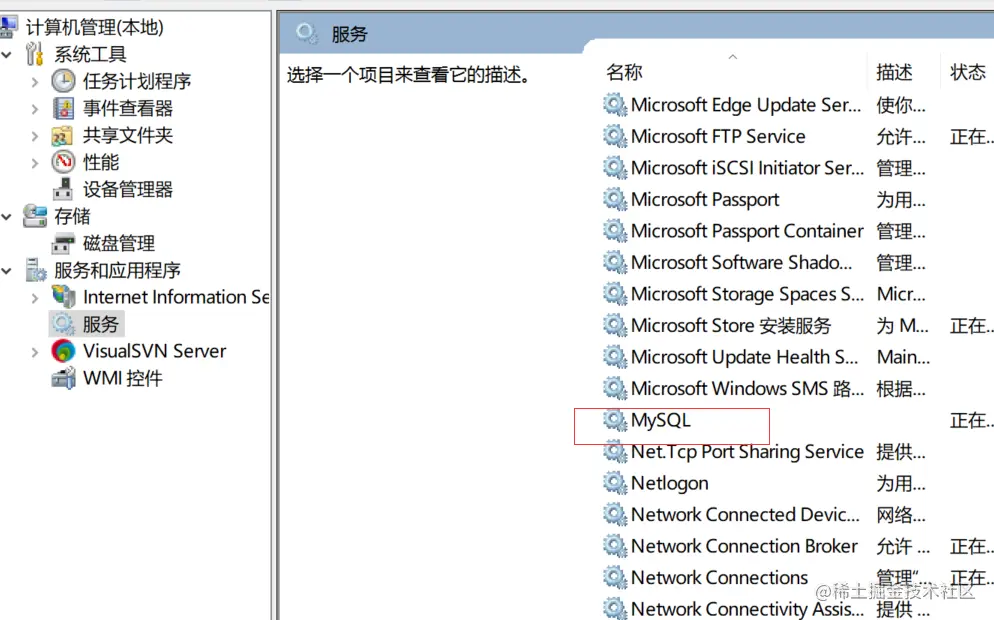Viewport: 994px width, 620px height.
Task: Expand the VisualSVN Server node
Action: [36, 352]
